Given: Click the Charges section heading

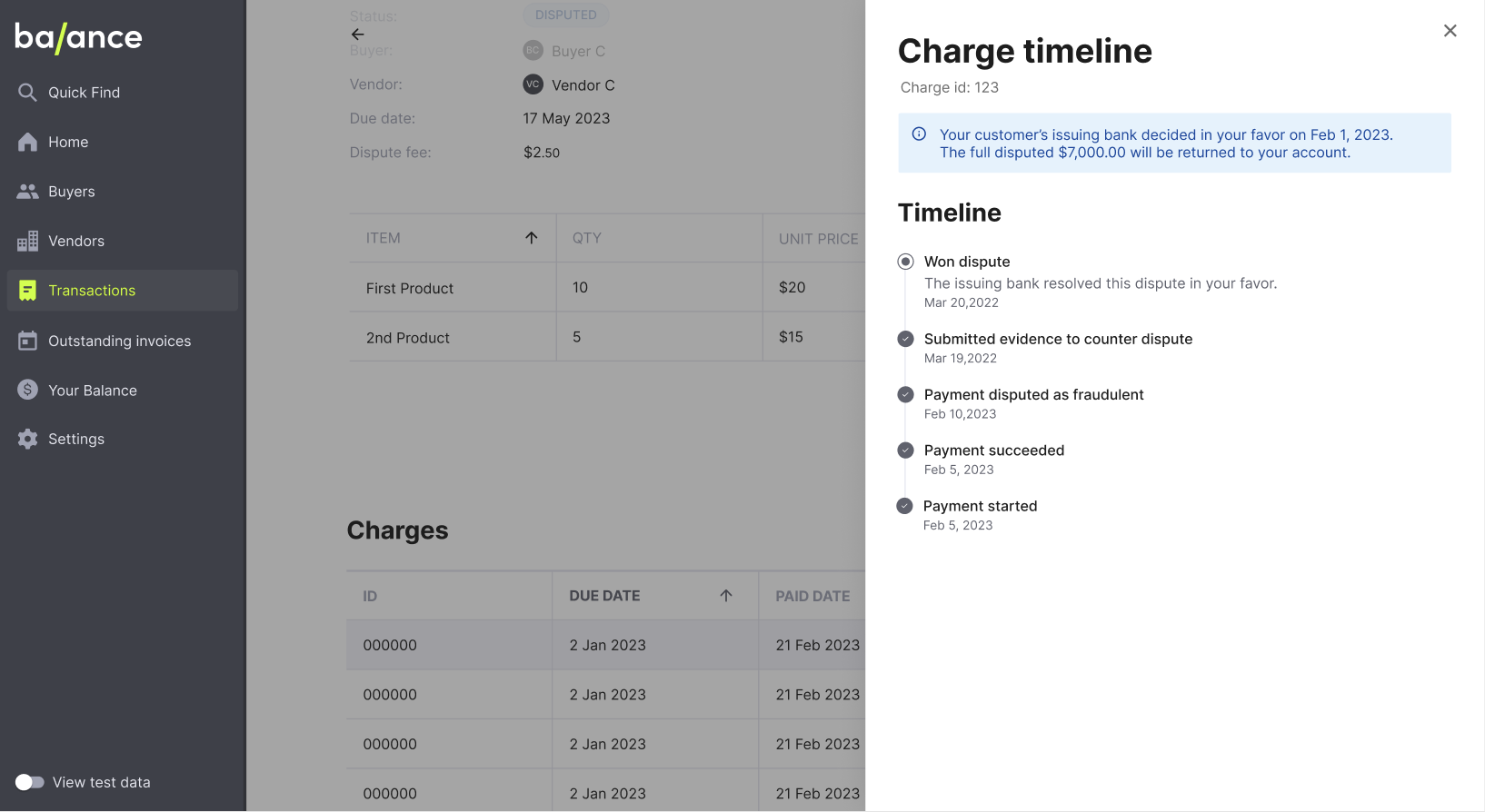Looking at the screenshot, I should (398, 530).
